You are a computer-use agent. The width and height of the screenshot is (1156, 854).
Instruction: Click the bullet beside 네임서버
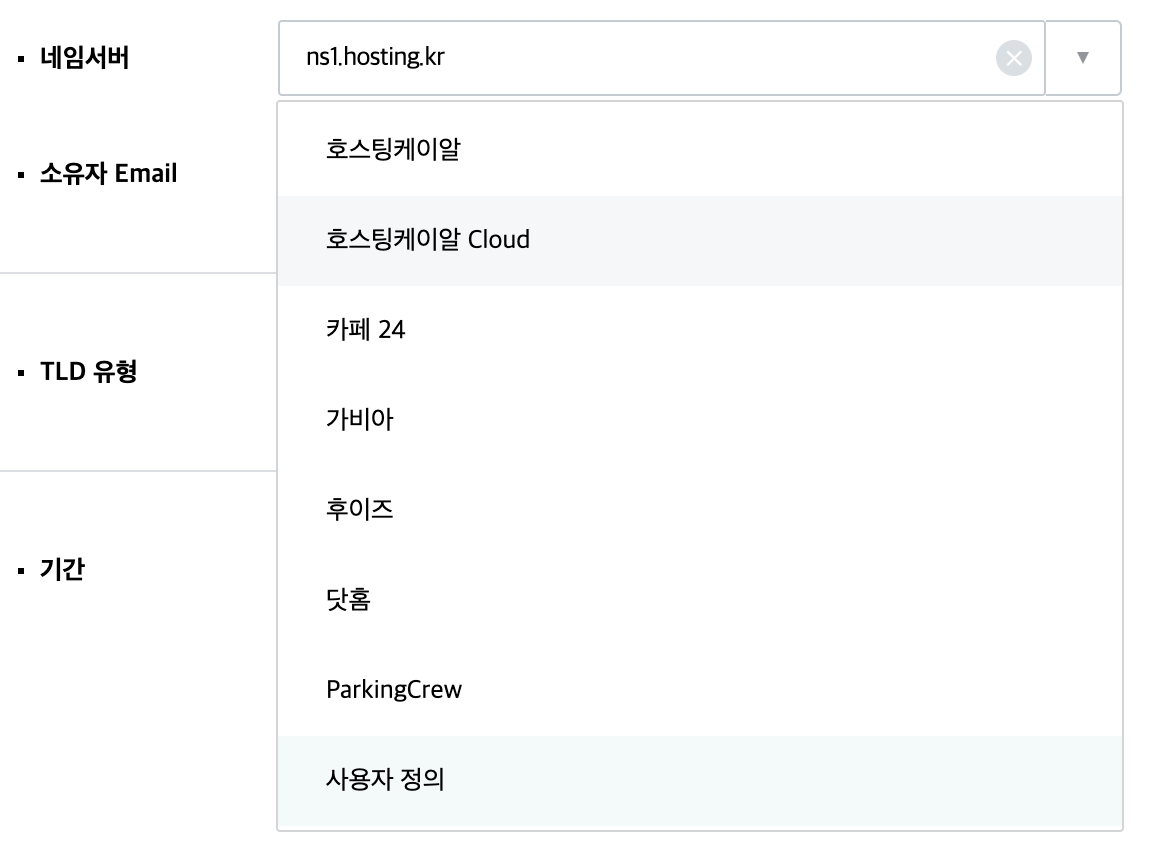pos(21,58)
